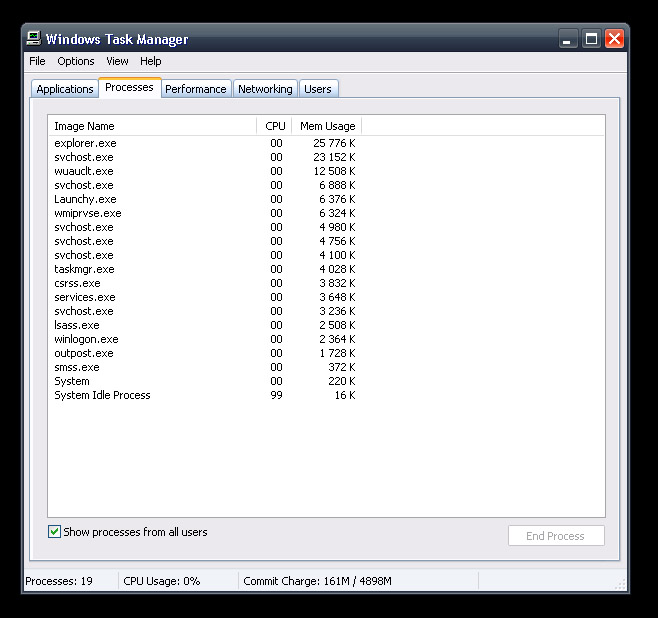Open the Networking tab
The width and height of the screenshot is (658, 618).
coord(265,89)
